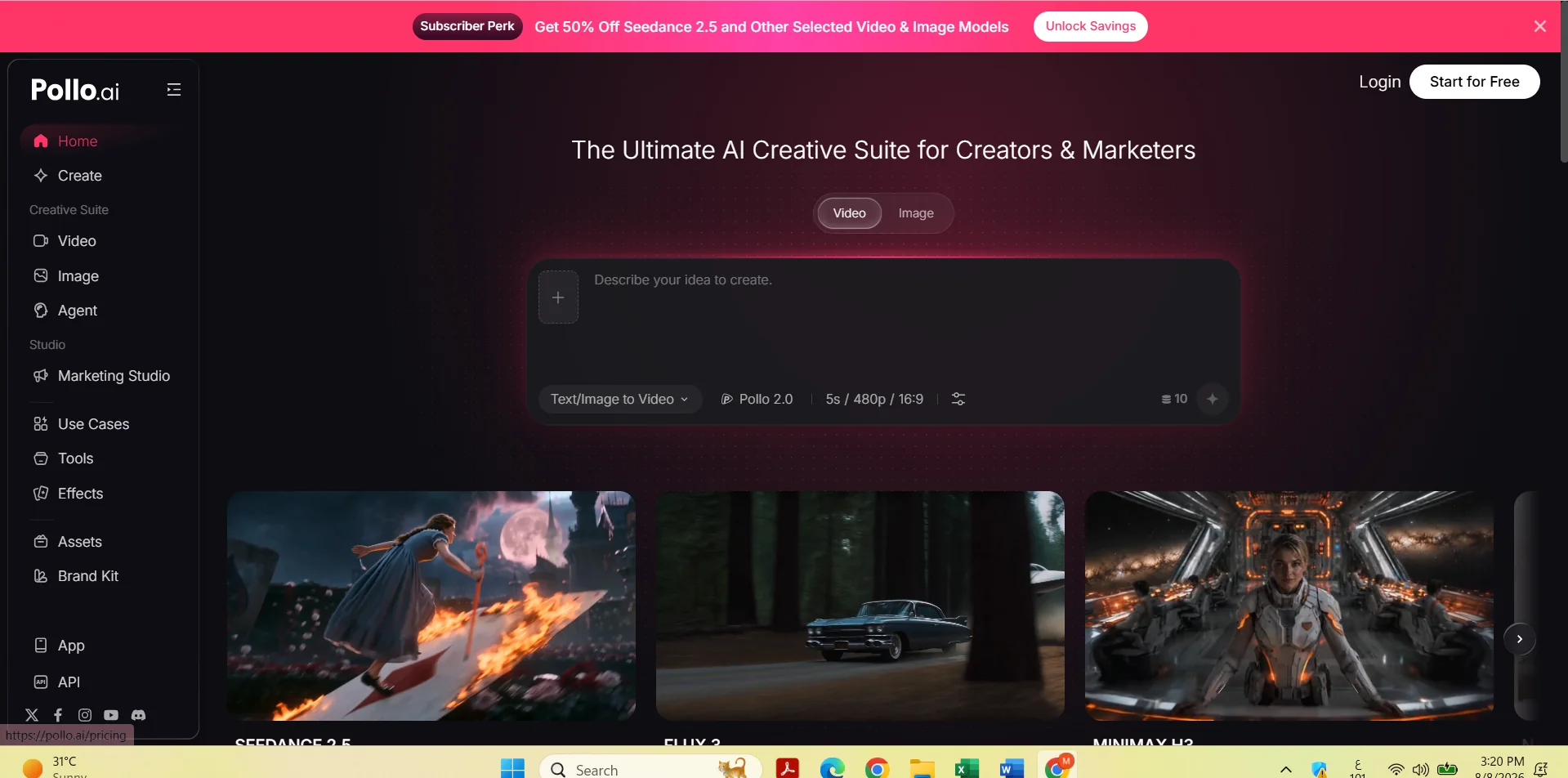The width and height of the screenshot is (1568, 778).
Task: Open Pollo.ai's X (Twitter) page
Action: click(x=32, y=715)
